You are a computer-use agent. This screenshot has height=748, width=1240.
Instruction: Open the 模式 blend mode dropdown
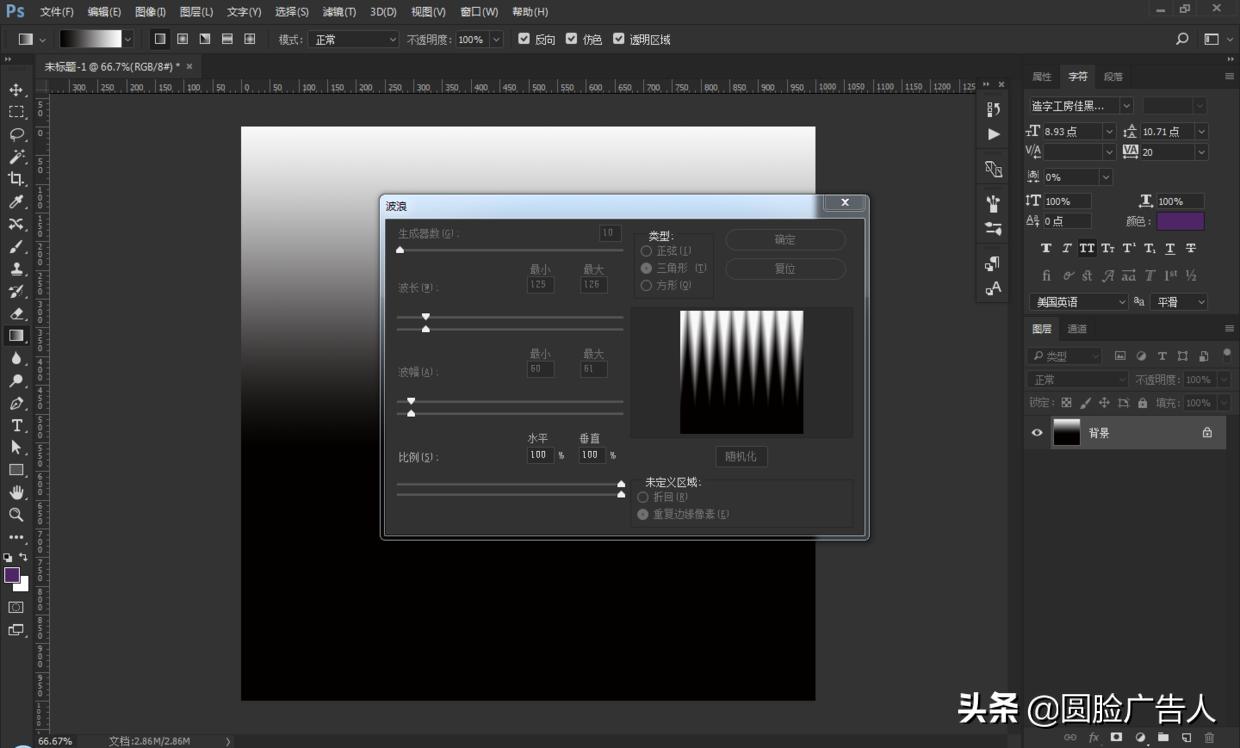click(352, 39)
